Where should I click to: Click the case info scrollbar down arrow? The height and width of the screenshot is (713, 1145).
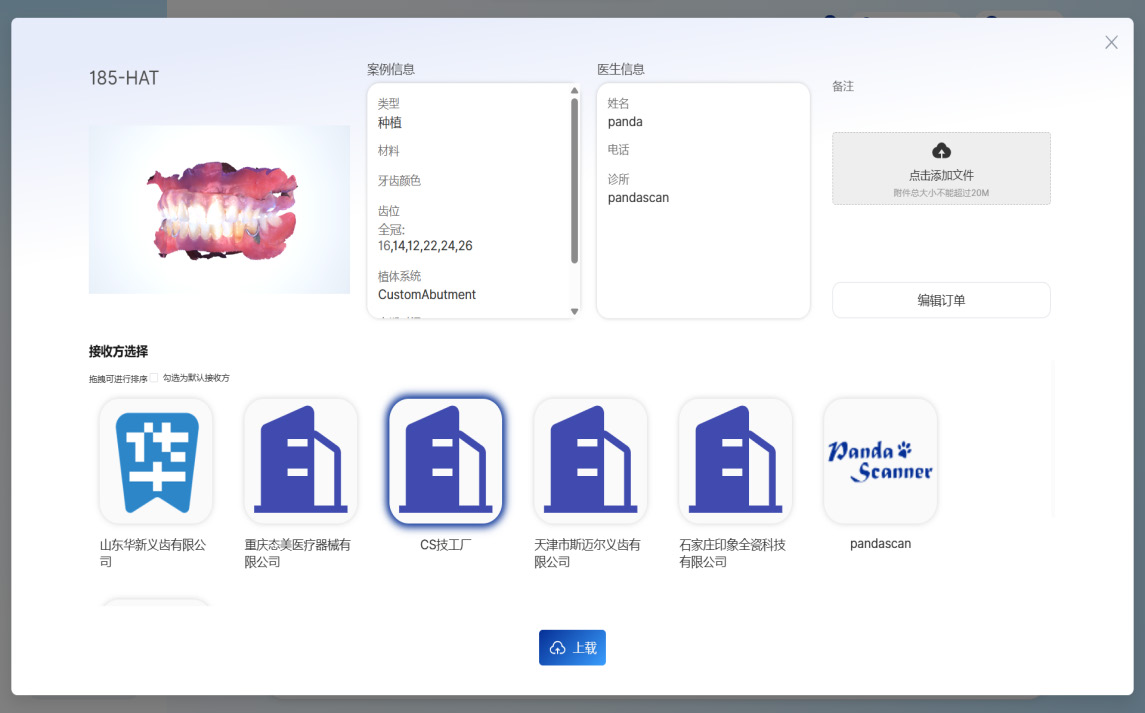[575, 311]
